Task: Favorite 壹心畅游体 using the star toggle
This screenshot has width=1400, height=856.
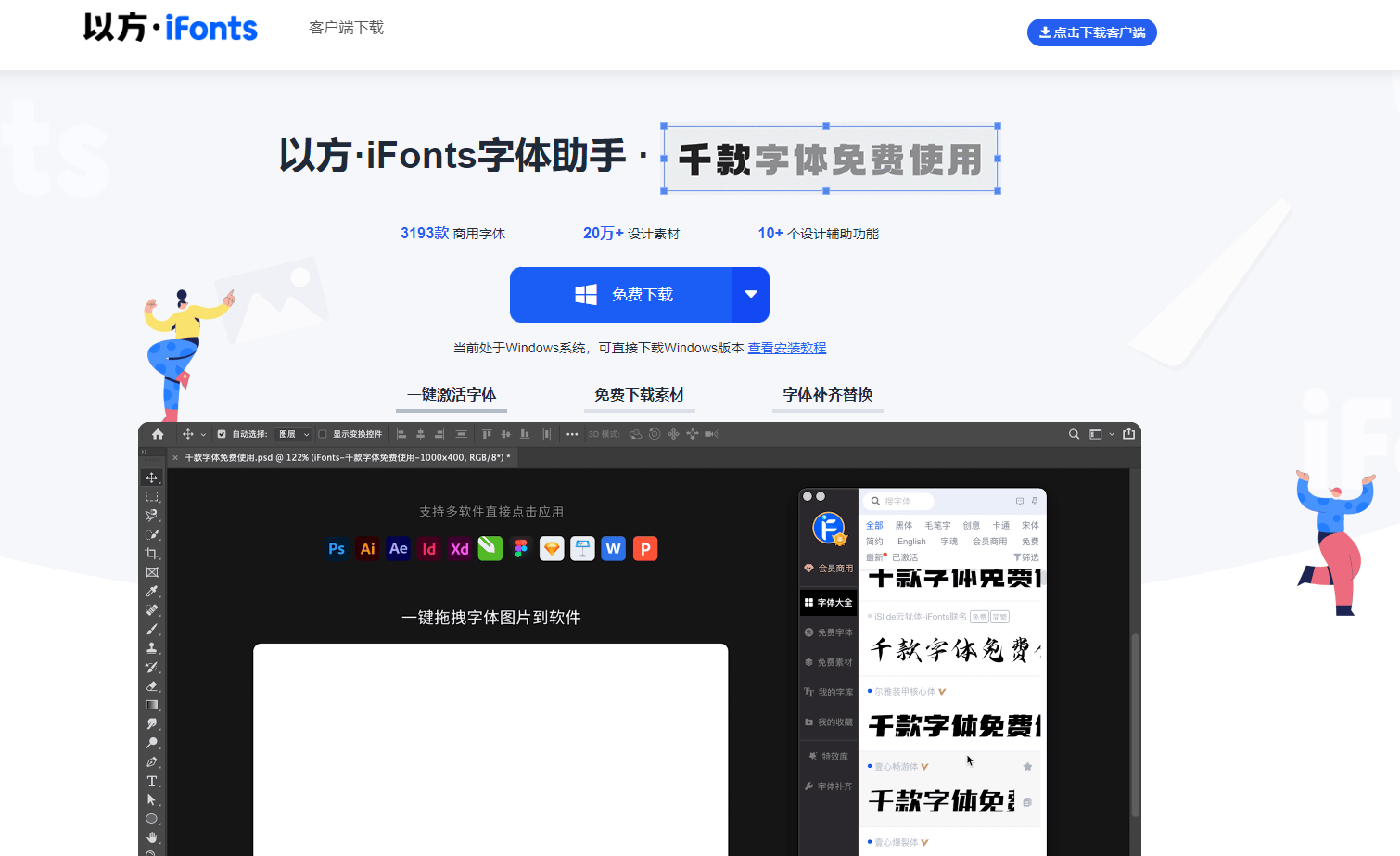Action: [x=1027, y=765]
